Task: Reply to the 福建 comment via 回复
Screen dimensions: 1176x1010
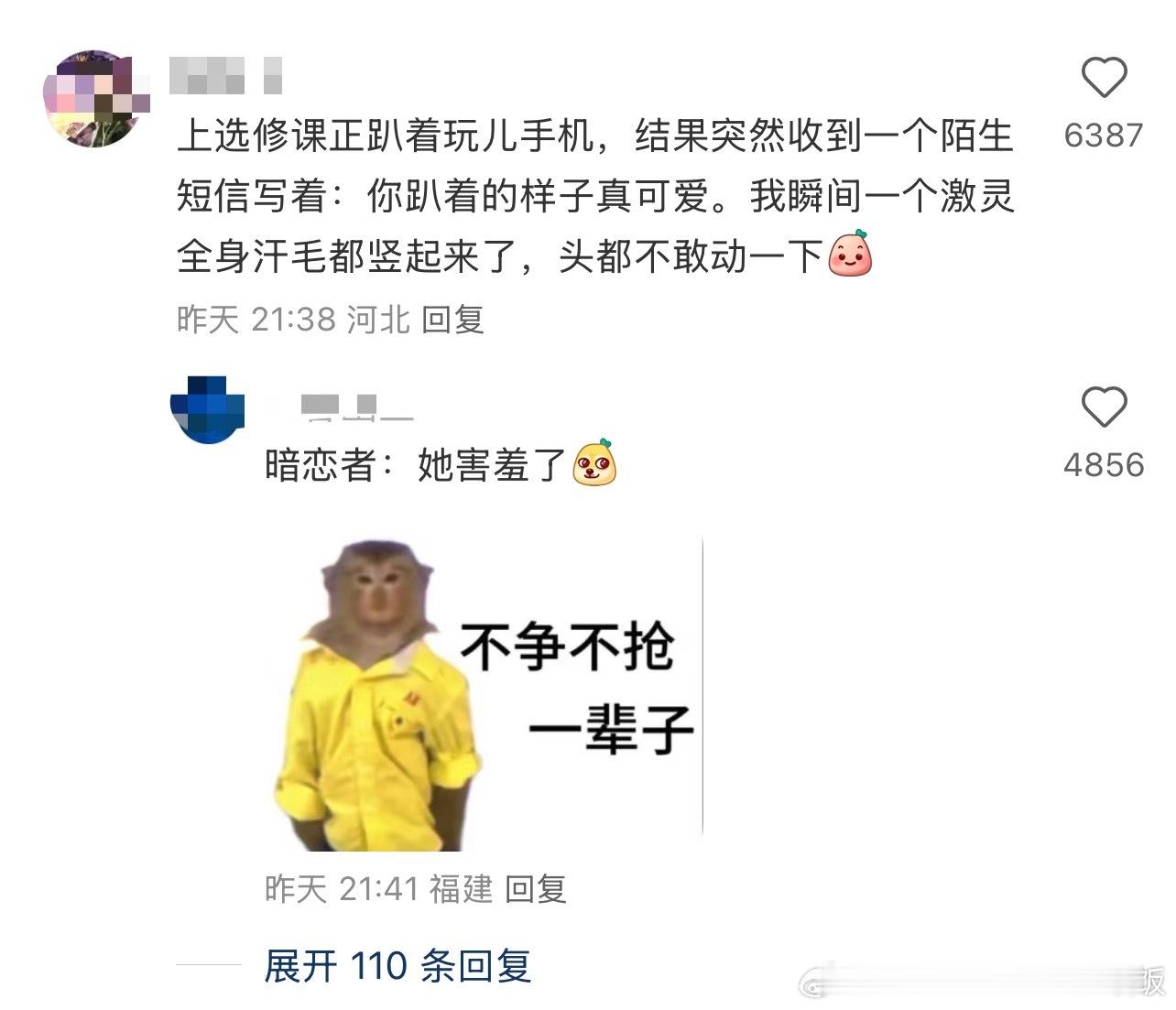Action: coord(536,888)
